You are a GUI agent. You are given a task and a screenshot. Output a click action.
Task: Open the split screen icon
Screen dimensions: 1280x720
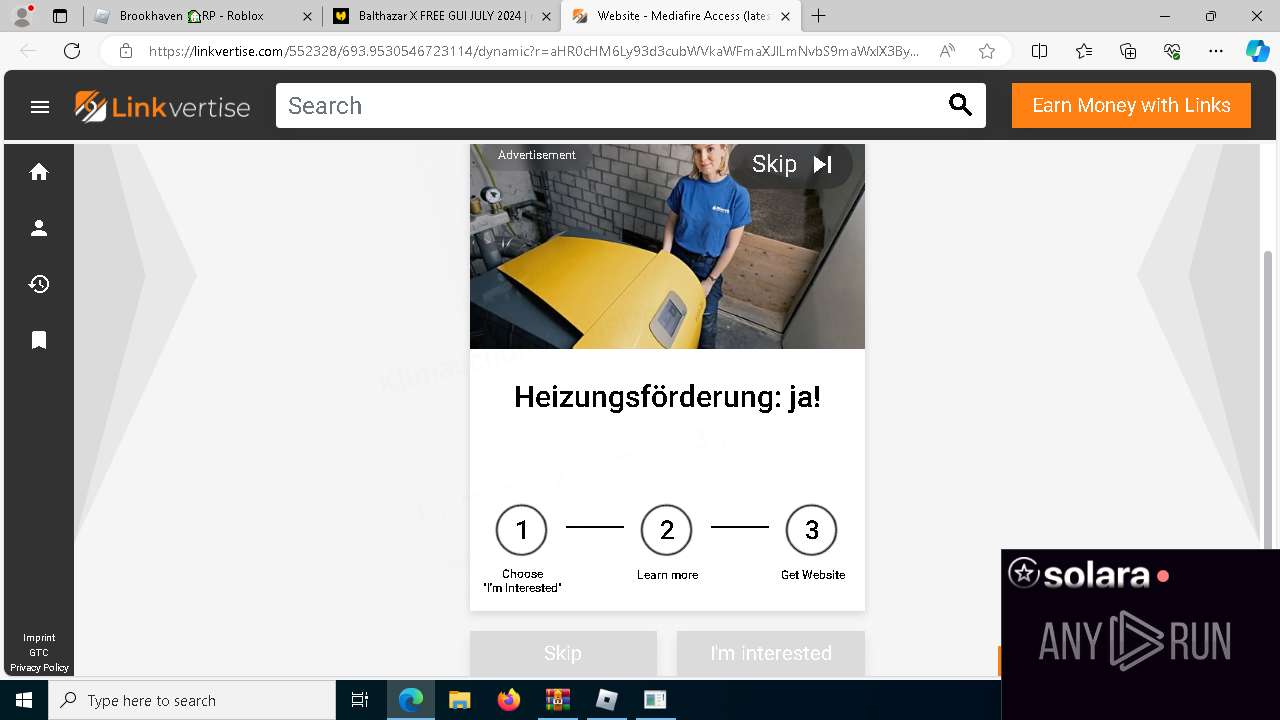[x=1039, y=51]
